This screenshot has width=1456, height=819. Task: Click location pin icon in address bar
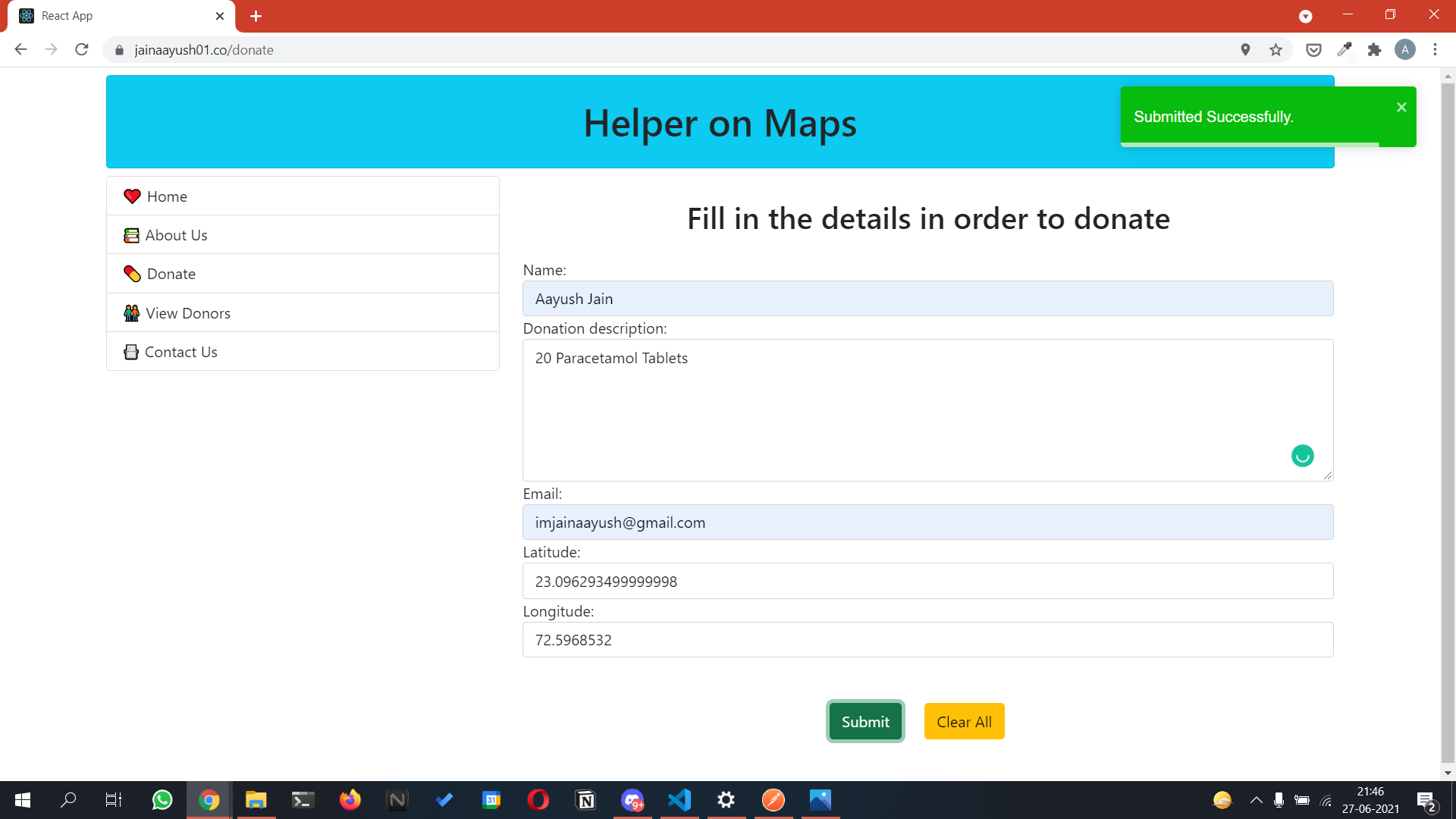coord(1245,50)
